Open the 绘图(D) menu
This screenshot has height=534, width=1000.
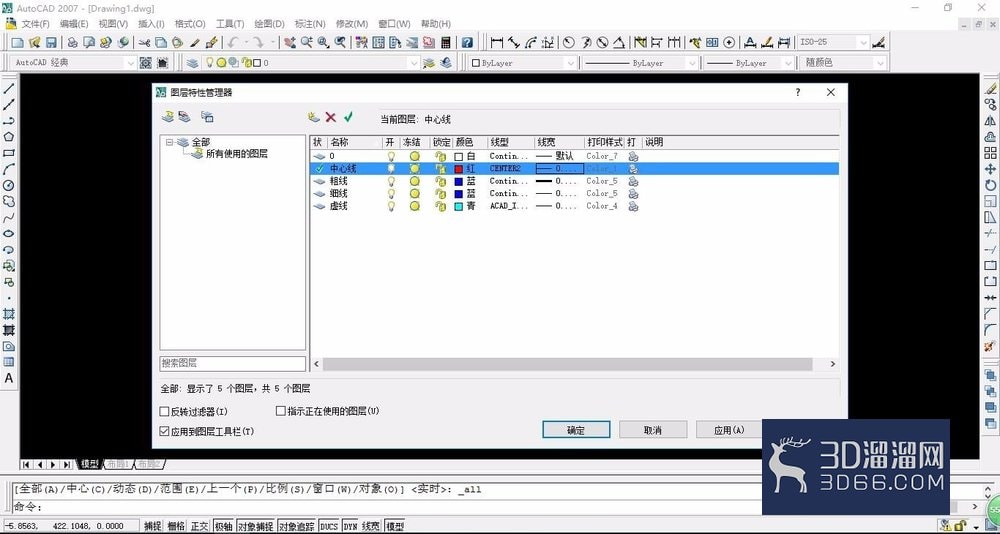[269, 24]
